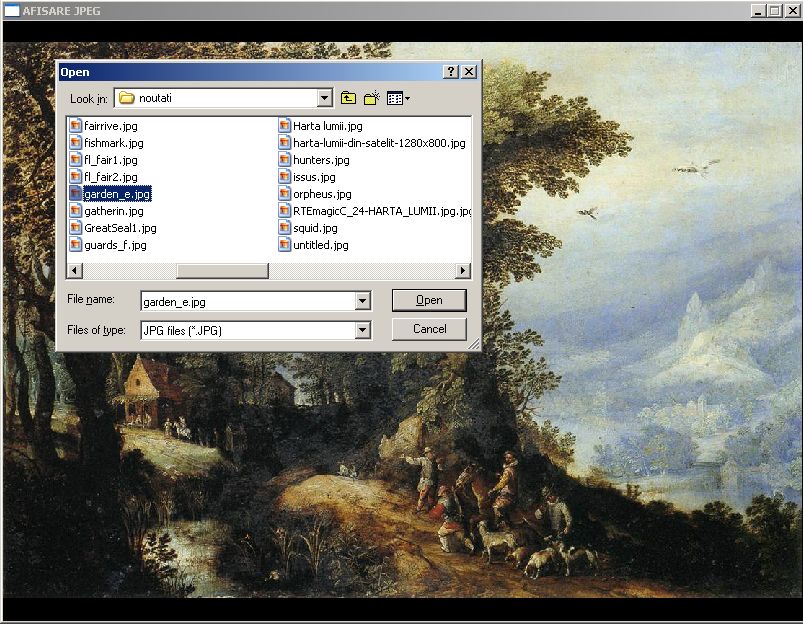Click icon of RTEmagicC_24-HARTA_LUMII.jpg.jpg
Image resolution: width=803 pixels, height=624 pixels.
(x=285, y=211)
